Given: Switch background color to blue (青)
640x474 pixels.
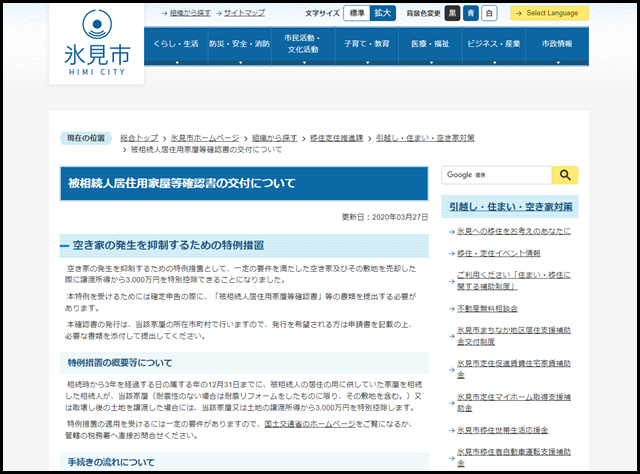Looking at the screenshot, I should [x=471, y=13].
